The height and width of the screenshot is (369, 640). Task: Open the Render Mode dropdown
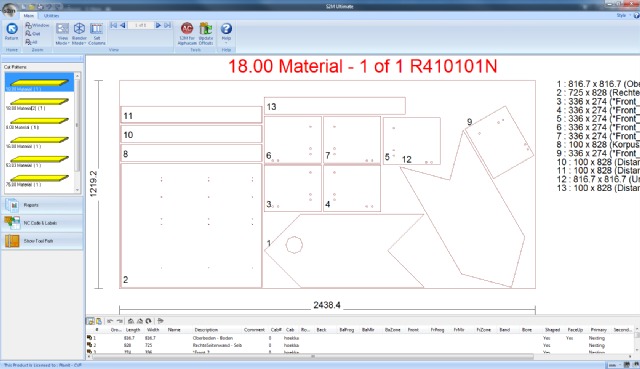(79, 34)
